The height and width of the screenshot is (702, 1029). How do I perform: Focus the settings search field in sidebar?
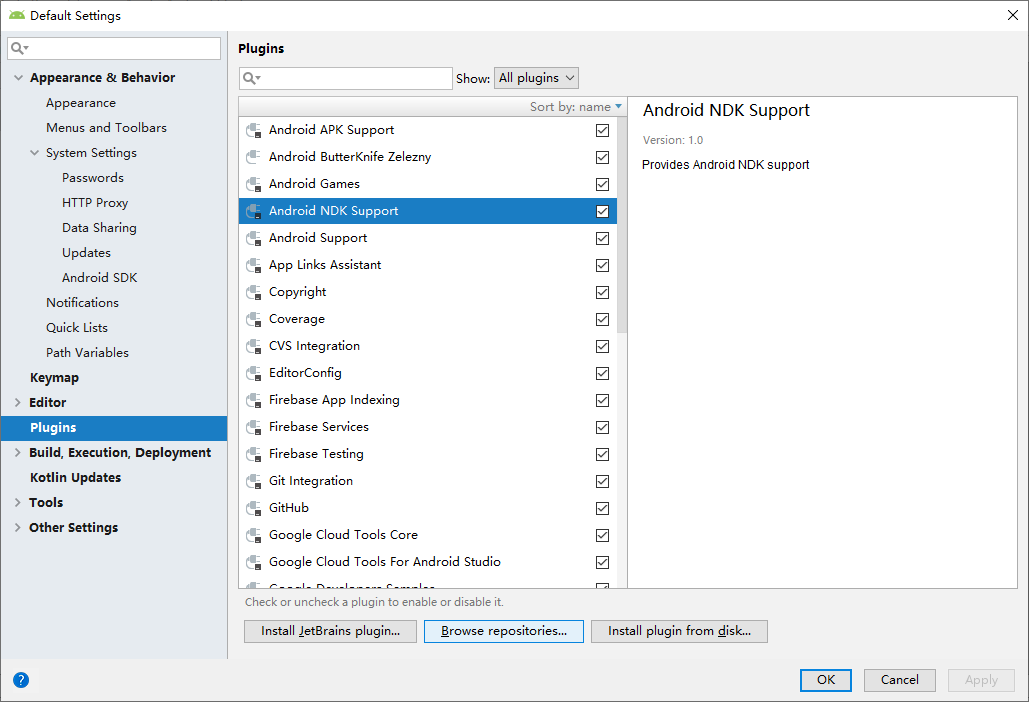120,48
